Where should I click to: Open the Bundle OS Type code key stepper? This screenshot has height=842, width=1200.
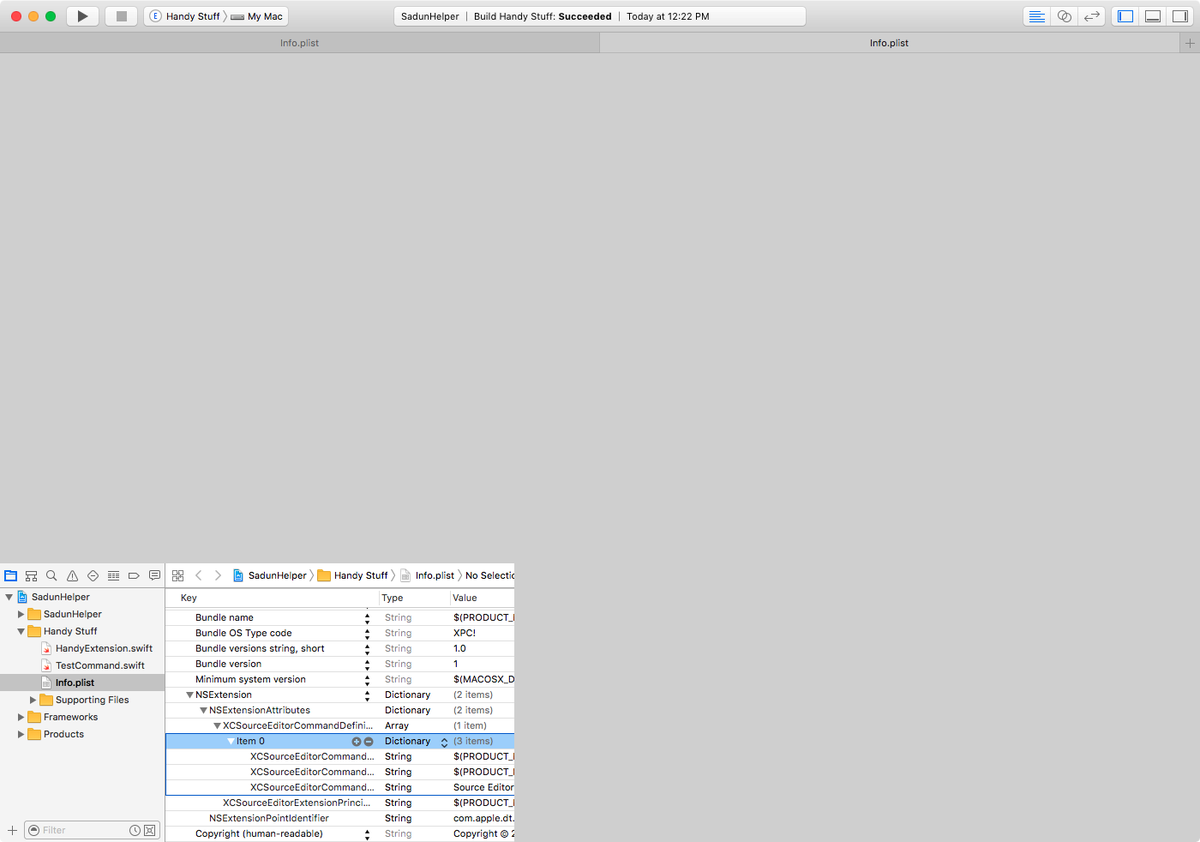tap(367, 633)
